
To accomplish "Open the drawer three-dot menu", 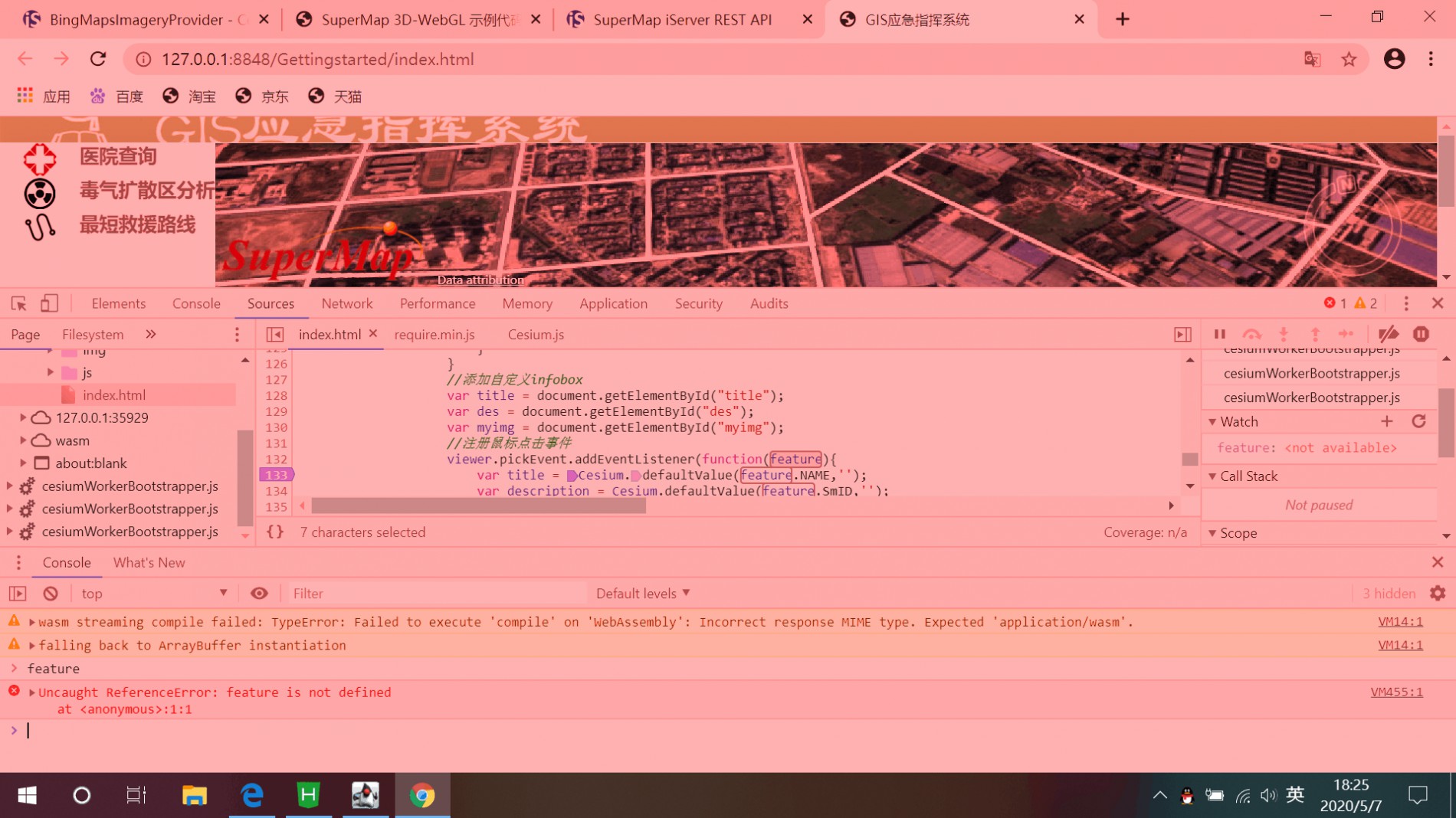I will click(x=18, y=563).
